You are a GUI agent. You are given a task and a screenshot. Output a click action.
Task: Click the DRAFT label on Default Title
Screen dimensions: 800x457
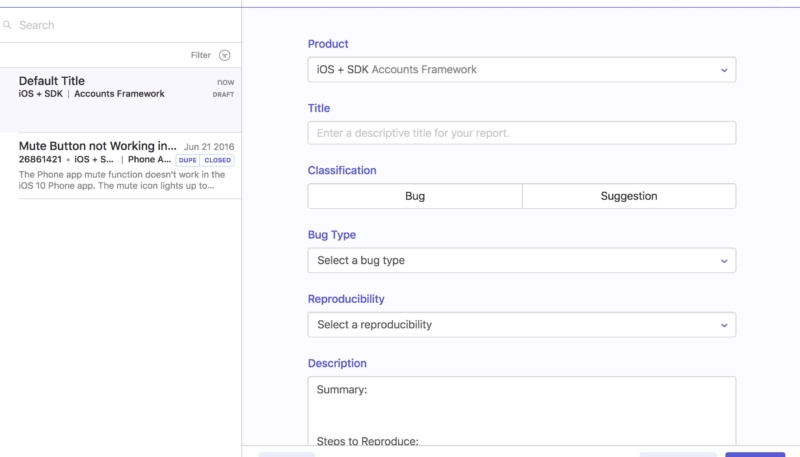click(222, 95)
